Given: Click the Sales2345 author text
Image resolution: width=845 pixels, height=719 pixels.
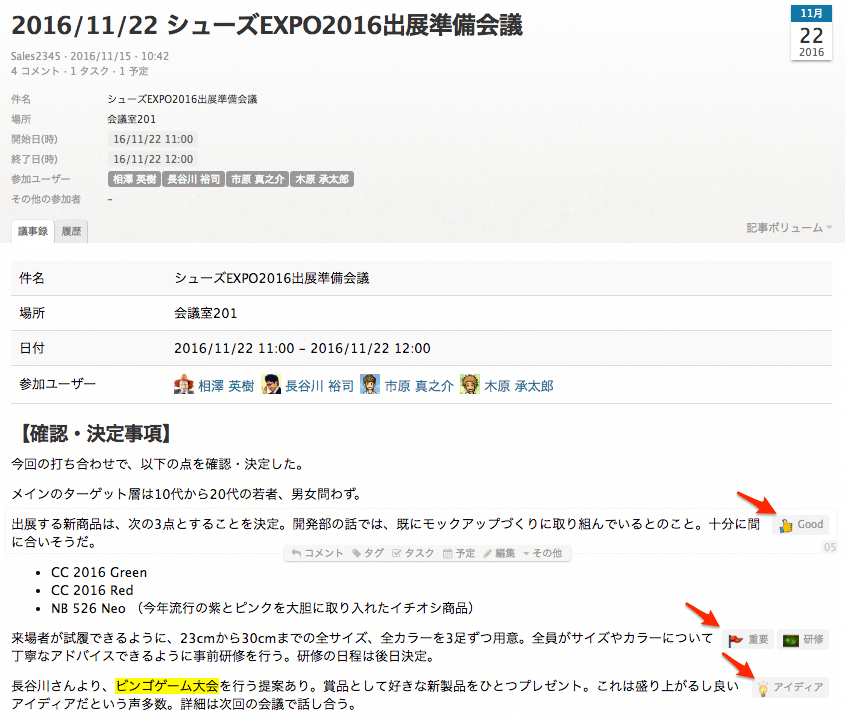Looking at the screenshot, I should [x=36, y=56].
